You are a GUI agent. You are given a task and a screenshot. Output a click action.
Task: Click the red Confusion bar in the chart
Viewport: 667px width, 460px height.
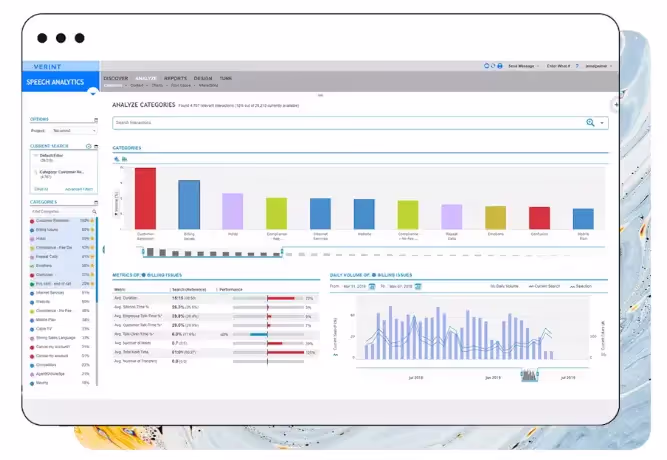[x=539, y=218]
